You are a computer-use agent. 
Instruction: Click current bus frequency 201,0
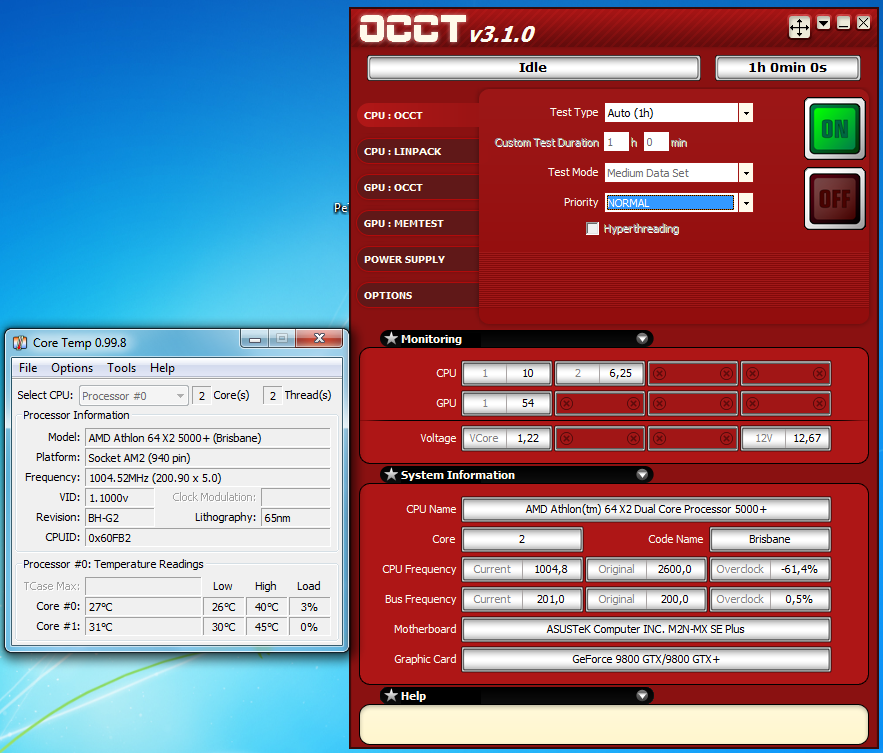point(551,599)
